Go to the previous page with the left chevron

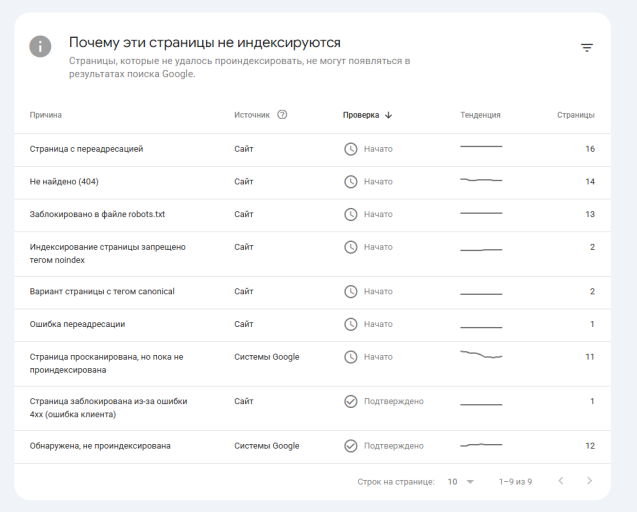[x=561, y=481]
